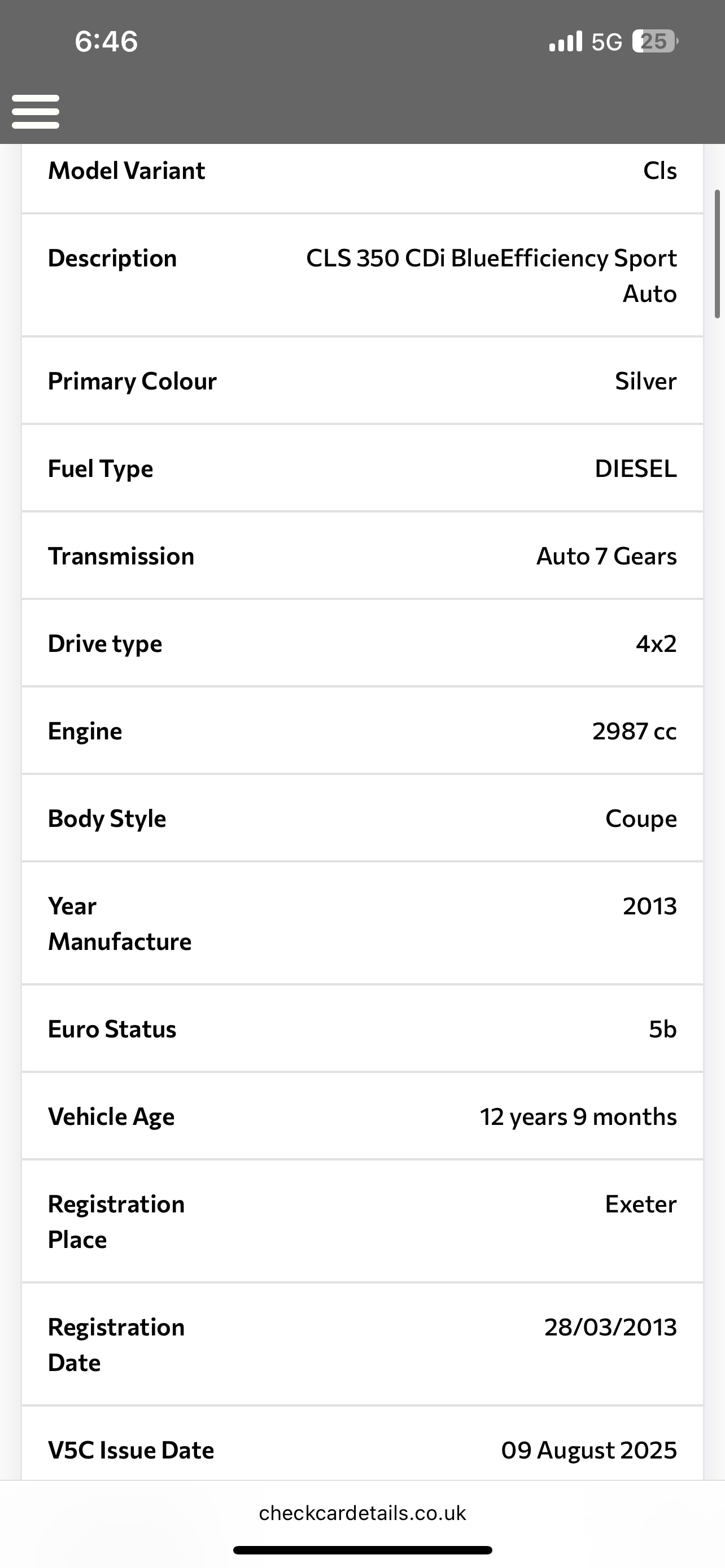Tap the battery level indicator
The image size is (725, 1568).
(655, 41)
